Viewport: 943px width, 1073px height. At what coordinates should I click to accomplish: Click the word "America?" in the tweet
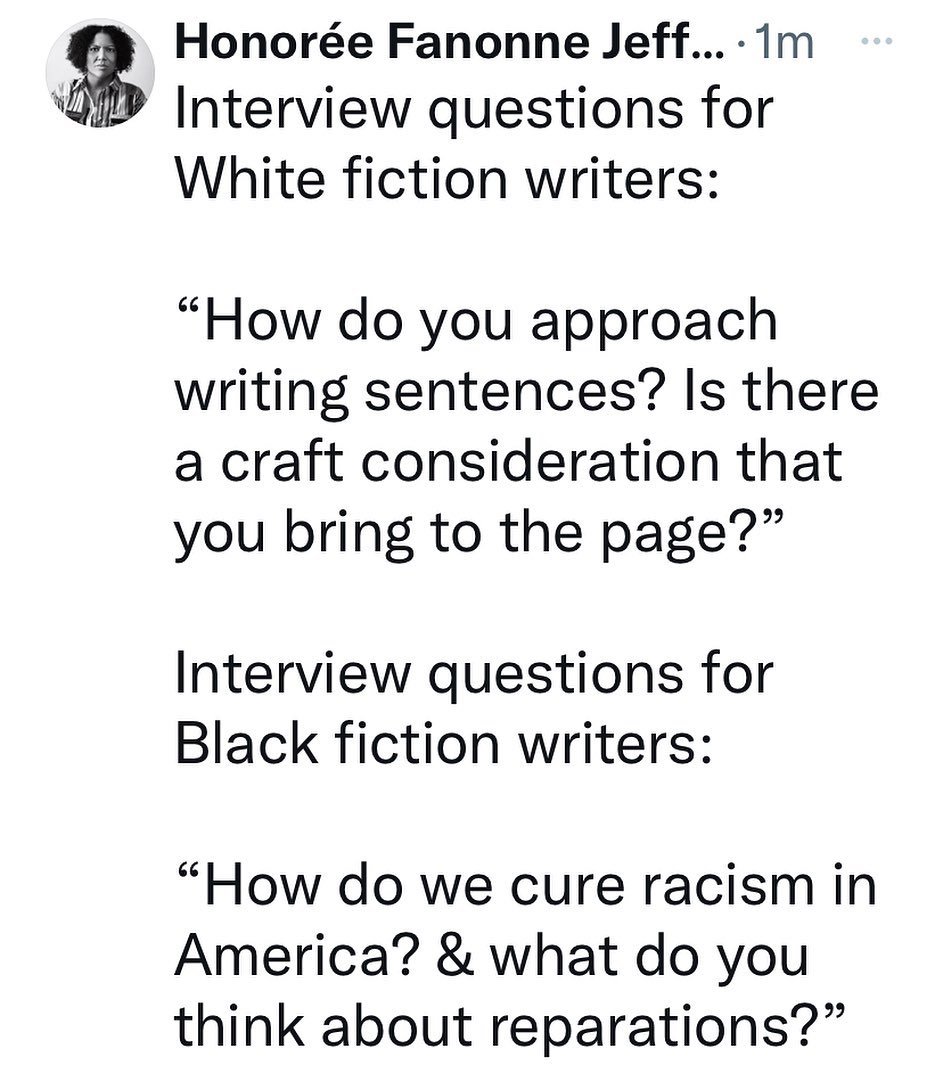(295, 959)
